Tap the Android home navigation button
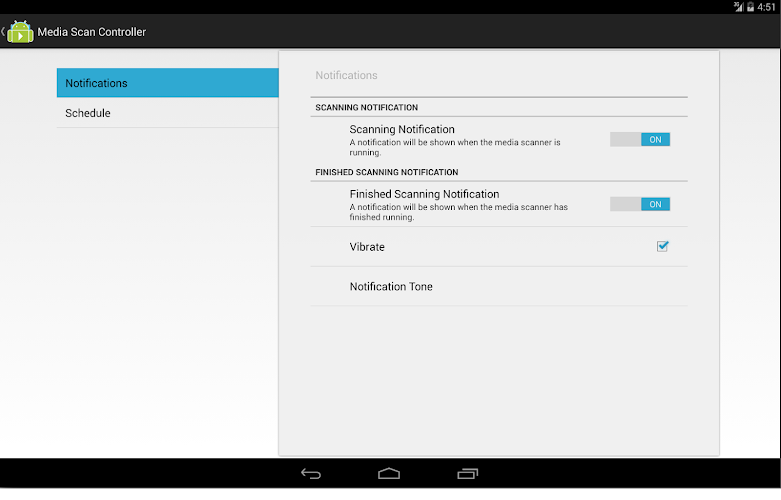 tap(389, 474)
